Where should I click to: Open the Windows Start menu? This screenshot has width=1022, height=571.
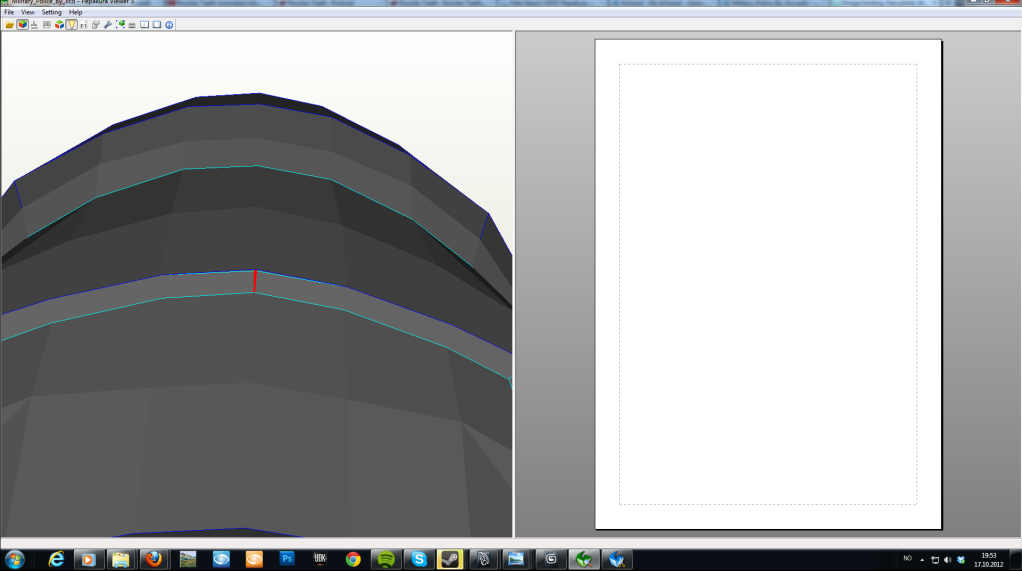click(14, 559)
